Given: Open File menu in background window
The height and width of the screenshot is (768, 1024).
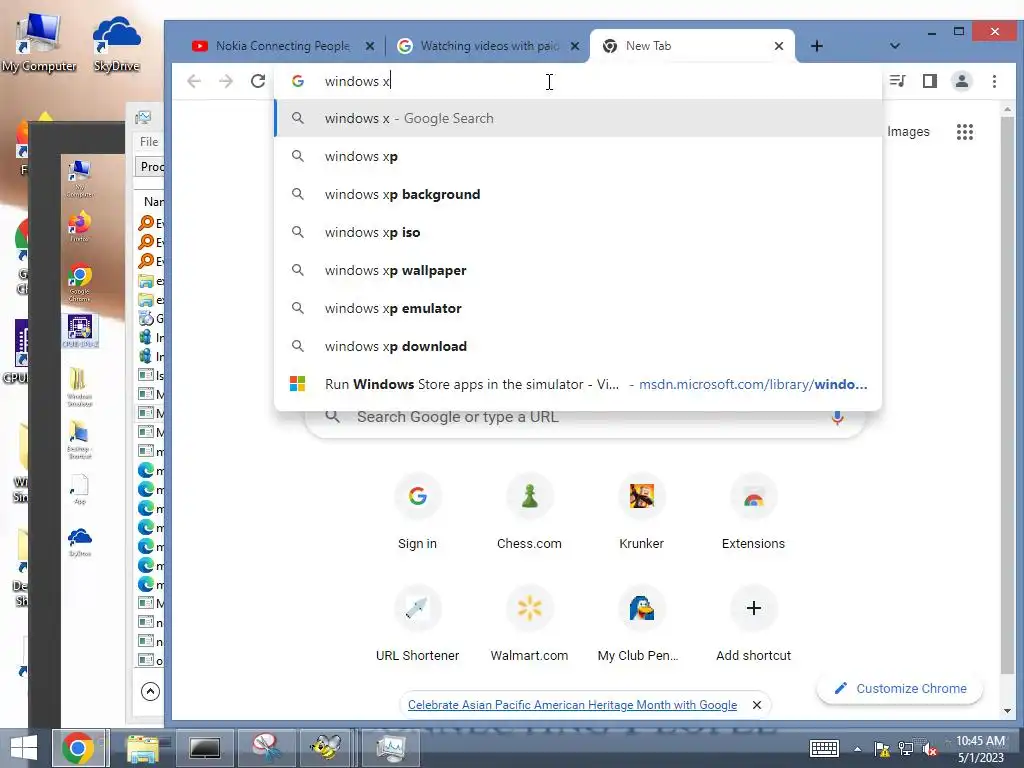Looking at the screenshot, I should click(149, 142).
